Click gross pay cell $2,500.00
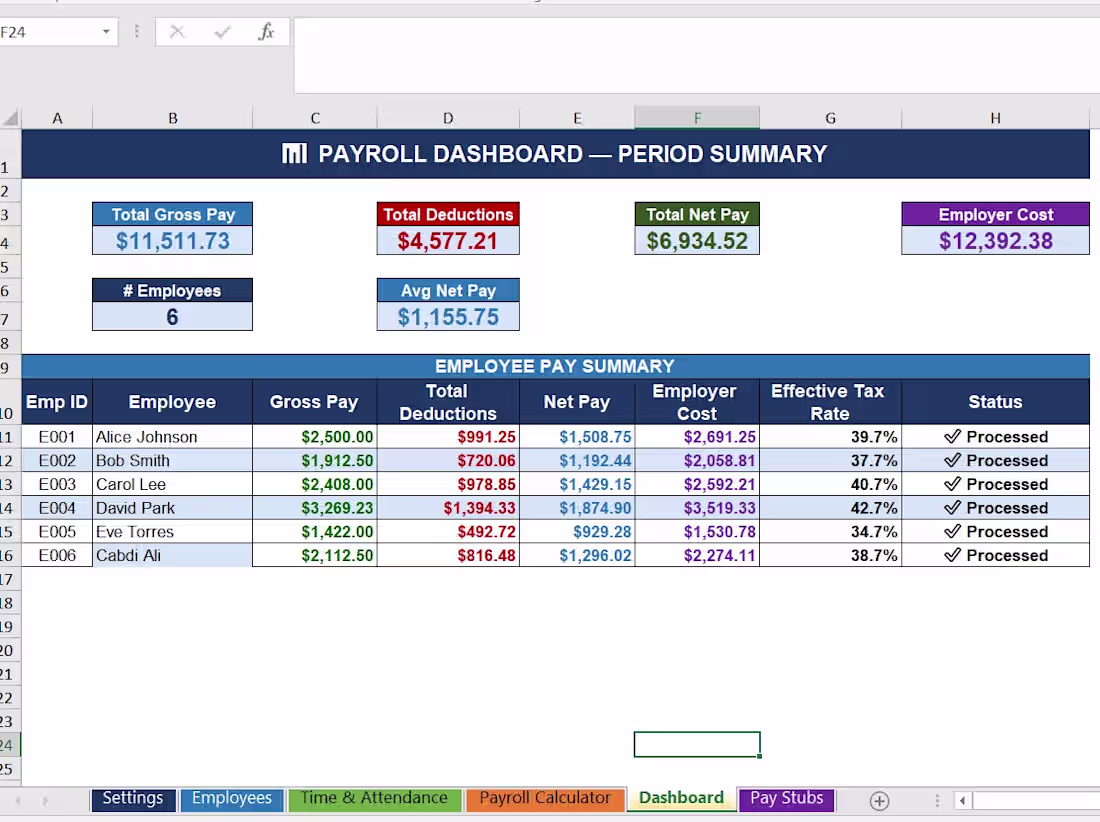Image resolution: width=1100 pixels, height=822 pixels. pyautogui.click(x=315, y=437)
